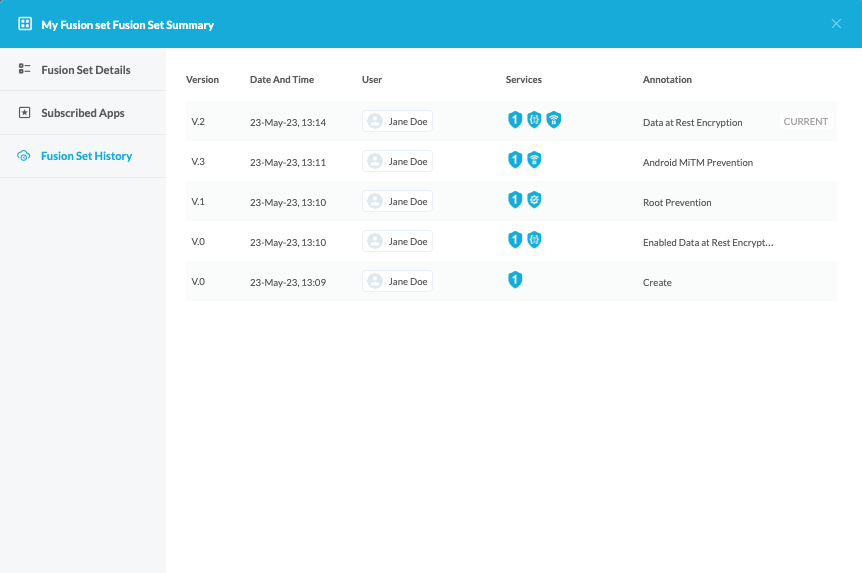Click the number-one shield icon in V.3 row
The image size is (862, 573).
point(515,160)
